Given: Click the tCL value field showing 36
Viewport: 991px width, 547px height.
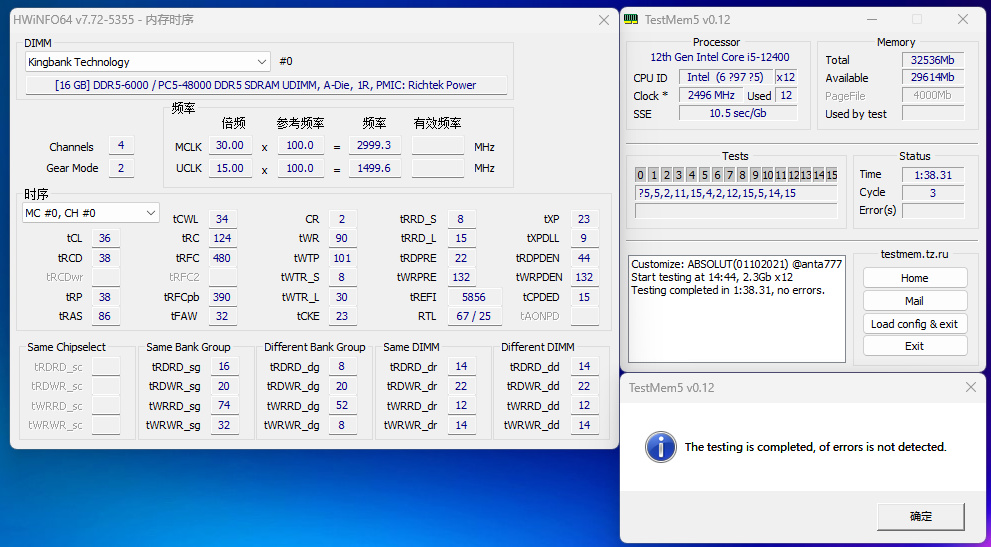Looking at the screenshot, I should pyautogui.click(x=106, y=239).
